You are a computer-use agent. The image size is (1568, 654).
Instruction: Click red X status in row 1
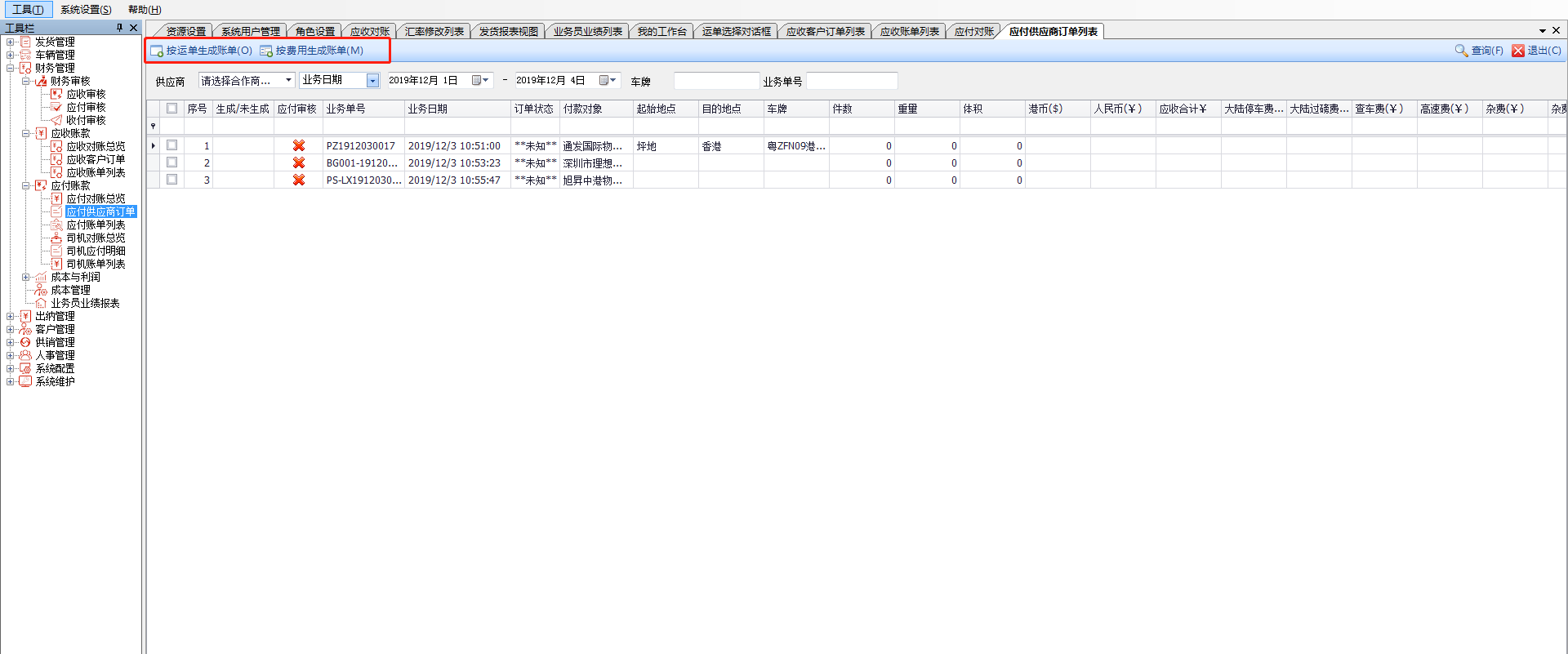(299, 146)
